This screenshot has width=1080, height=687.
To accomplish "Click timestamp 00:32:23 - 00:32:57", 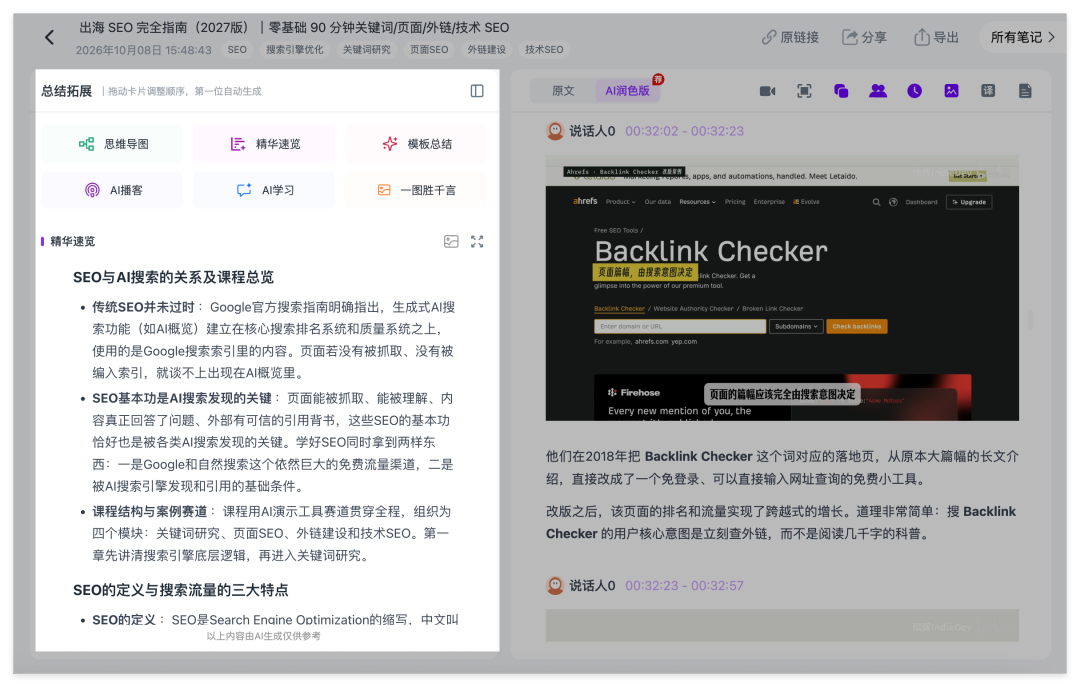I will click(x=684, y=586).
